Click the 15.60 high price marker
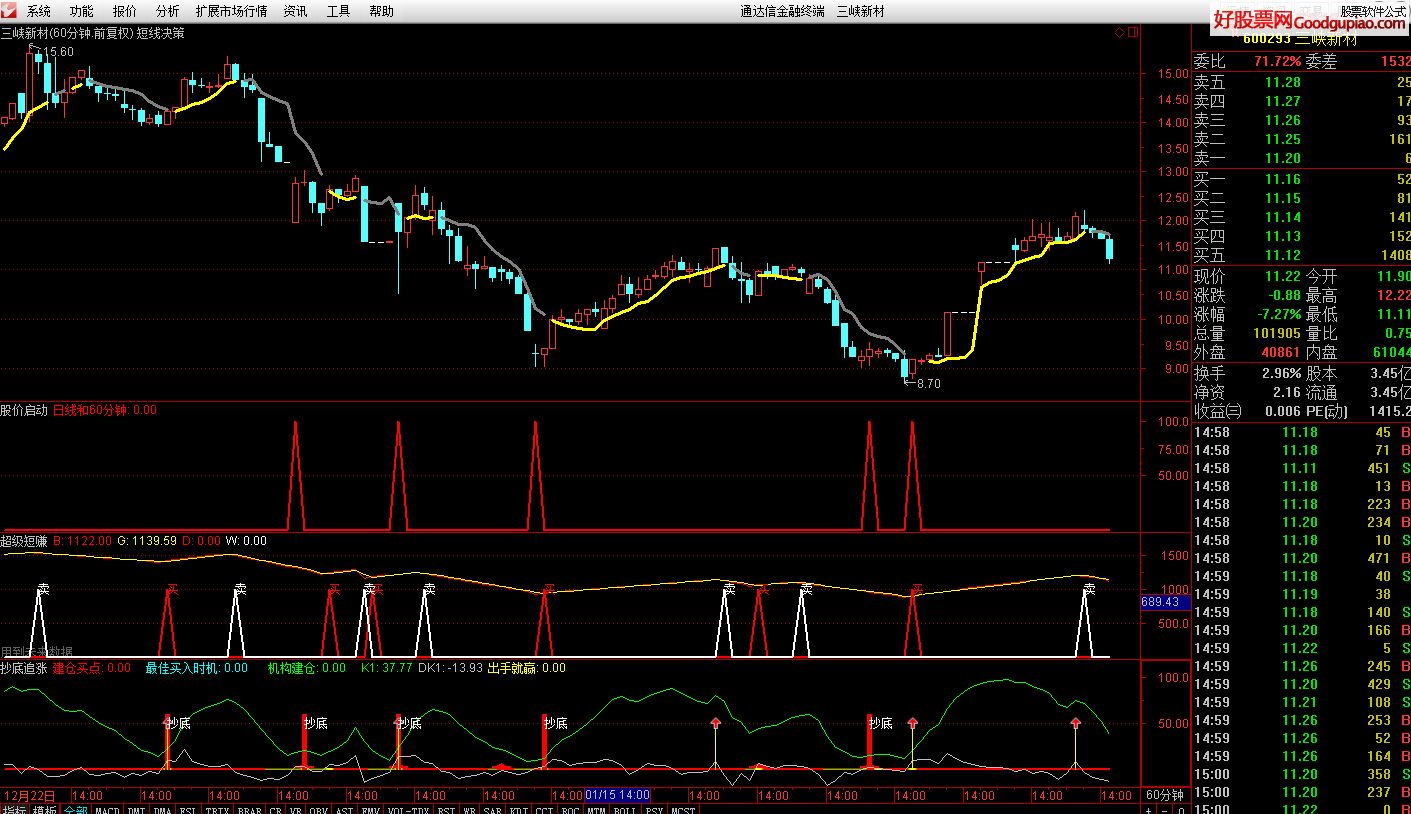Image resolution: width=1411 pixels, height=814 pixels. [x=58, y=52]
